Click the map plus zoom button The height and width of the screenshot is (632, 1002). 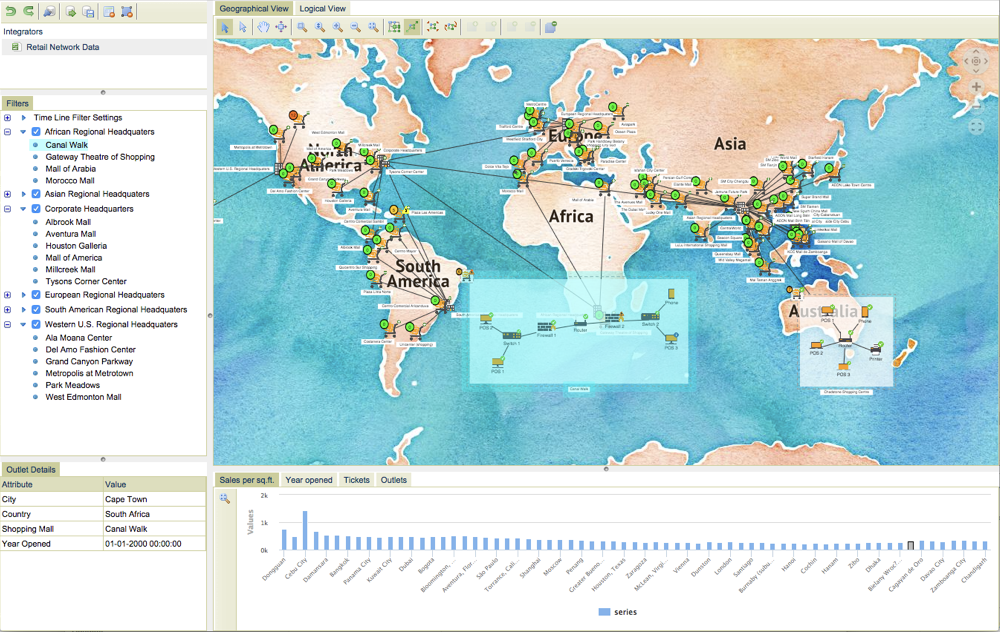point(976,87)
